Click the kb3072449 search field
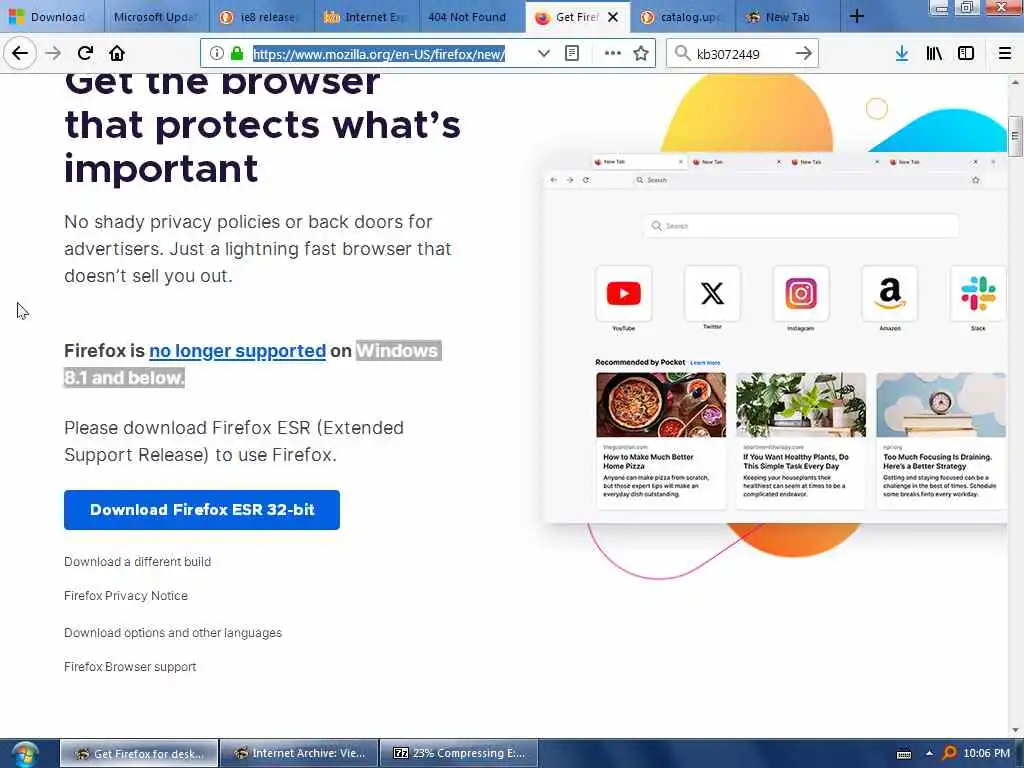This screenshot has width=1024, height=768. (x=741, y=54)
